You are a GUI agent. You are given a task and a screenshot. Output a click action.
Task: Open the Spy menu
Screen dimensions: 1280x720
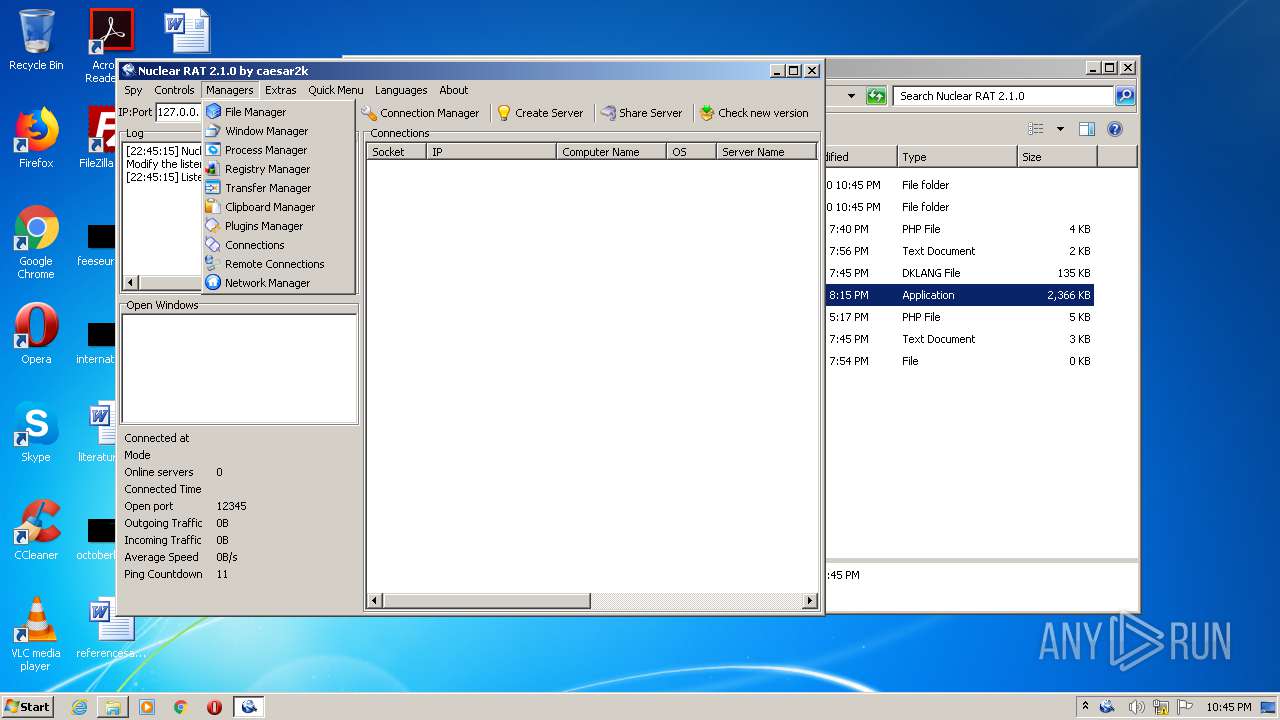[x=133, y=90]
